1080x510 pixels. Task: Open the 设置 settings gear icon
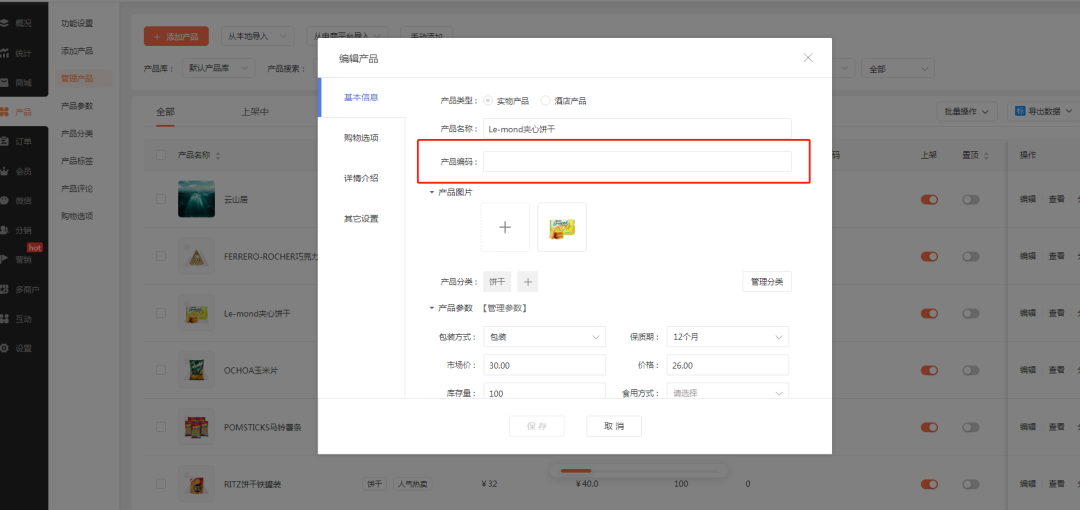point(5,349)
